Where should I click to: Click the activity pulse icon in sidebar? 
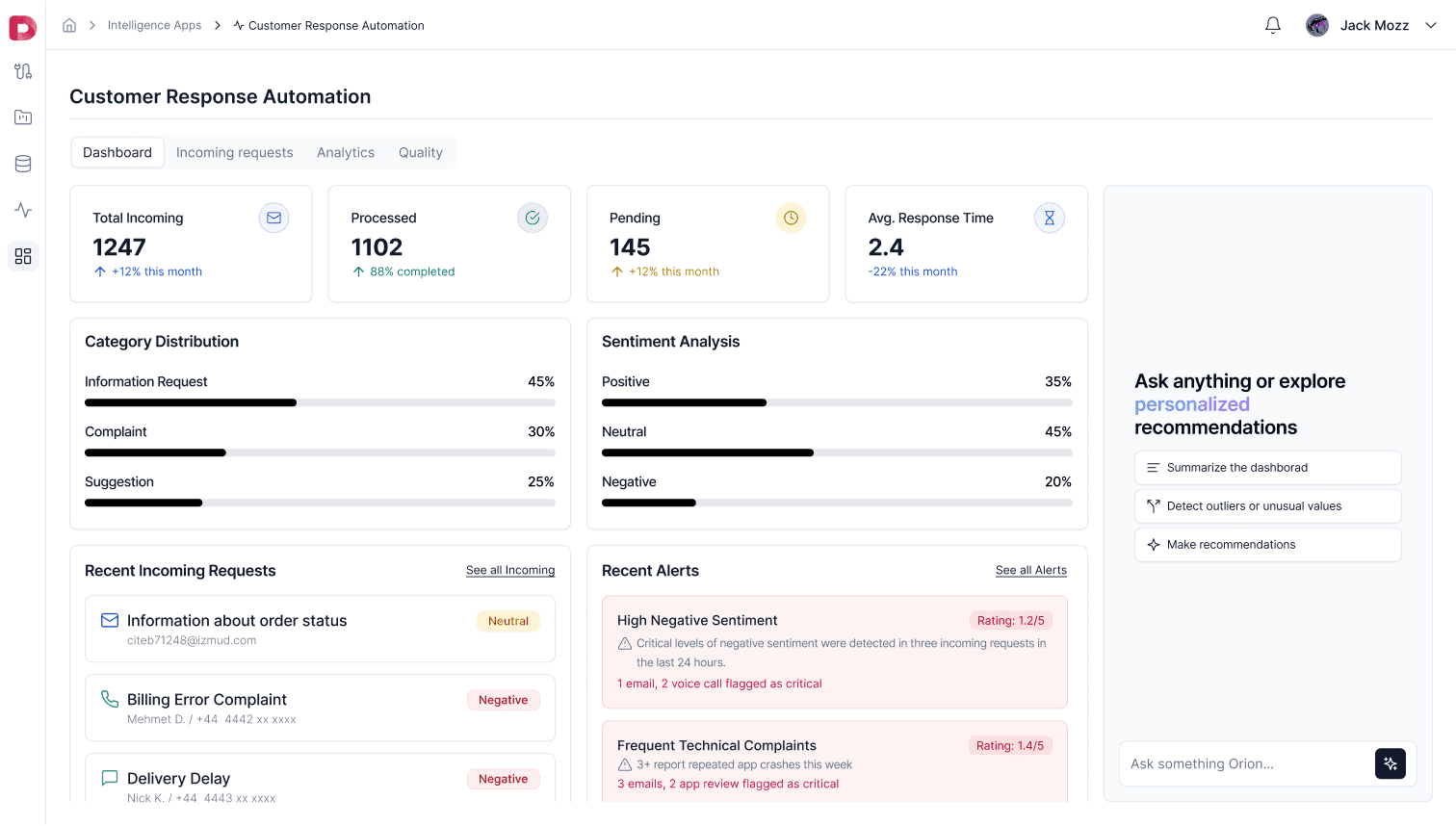(22, 210)
